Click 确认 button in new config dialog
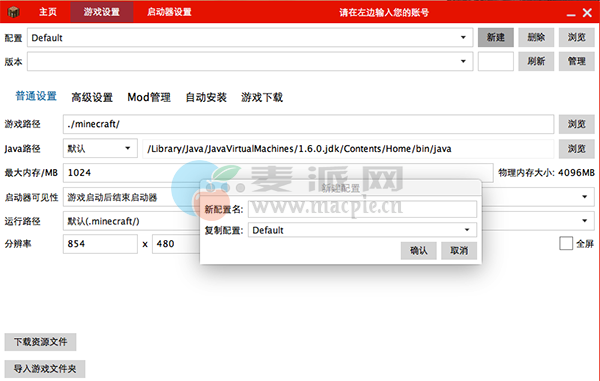Viewport: 600px width, 381px height. pos(419,251)
